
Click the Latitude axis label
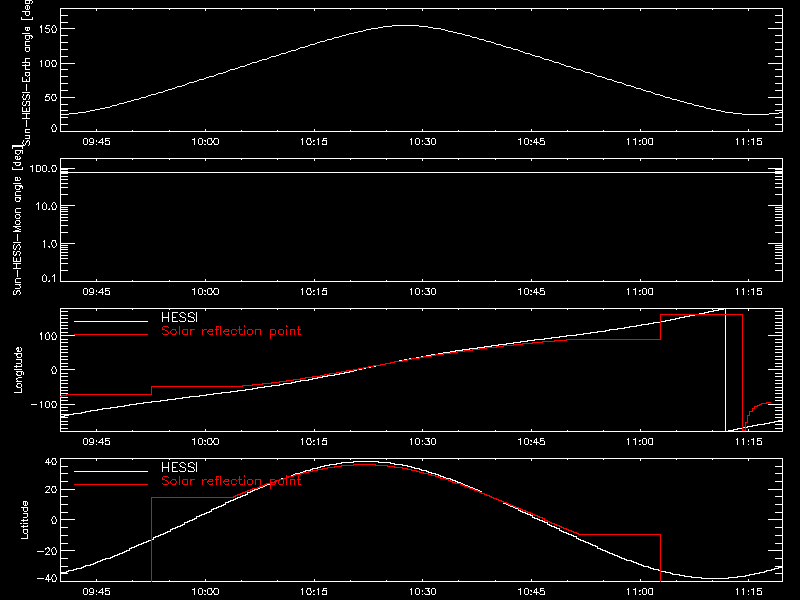pos(24,520)
